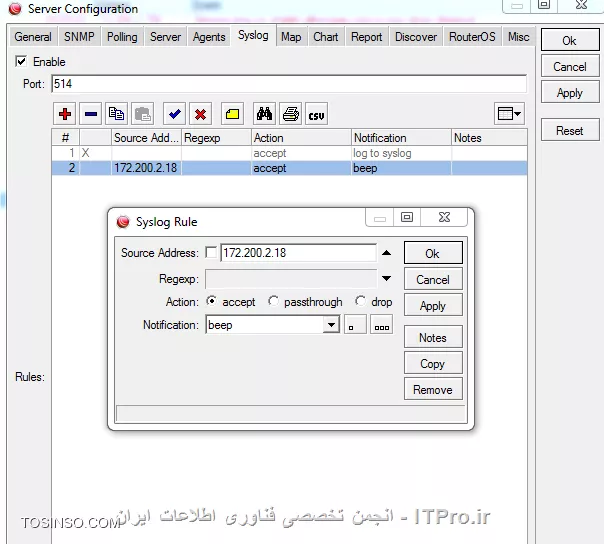
Task: Minimize the Syslog Rule dialog
Action: click(379, 217)
